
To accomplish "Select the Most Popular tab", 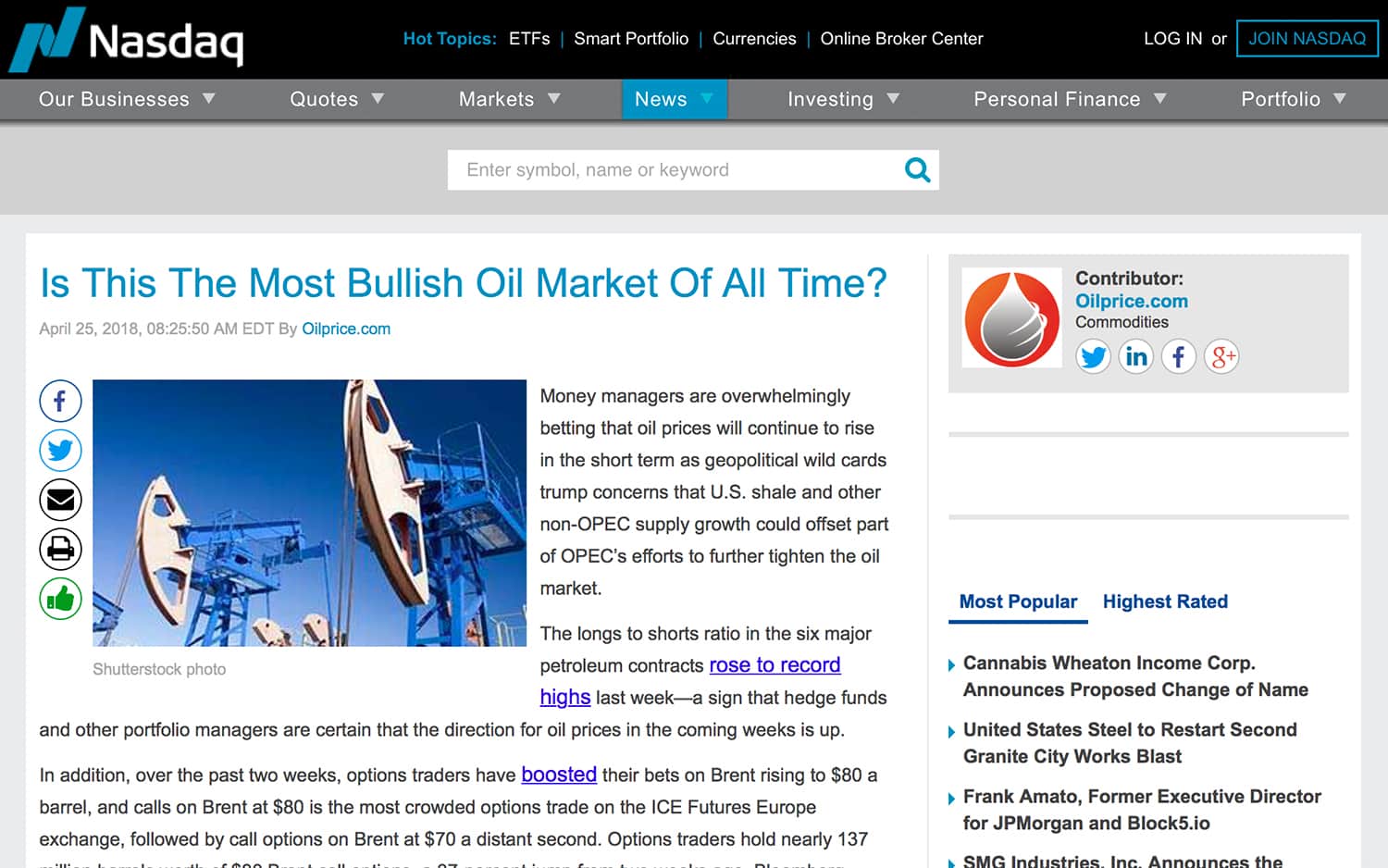I will [x=1018, y=601].
